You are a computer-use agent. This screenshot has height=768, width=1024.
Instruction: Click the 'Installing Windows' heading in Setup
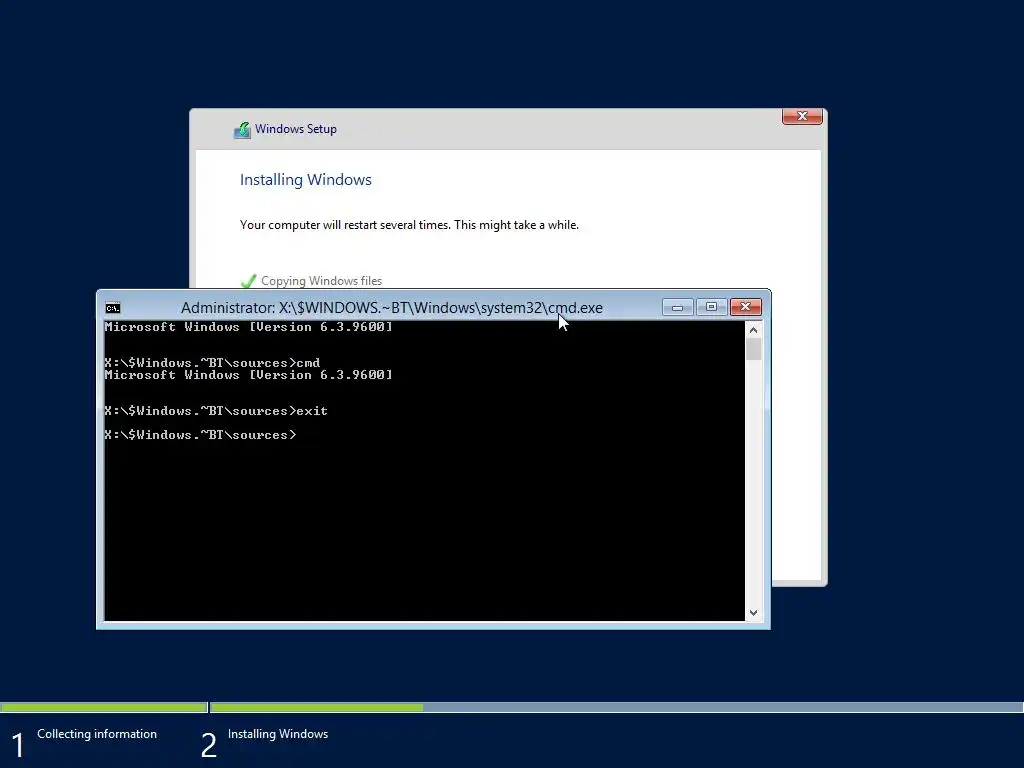tap(306, 180)
